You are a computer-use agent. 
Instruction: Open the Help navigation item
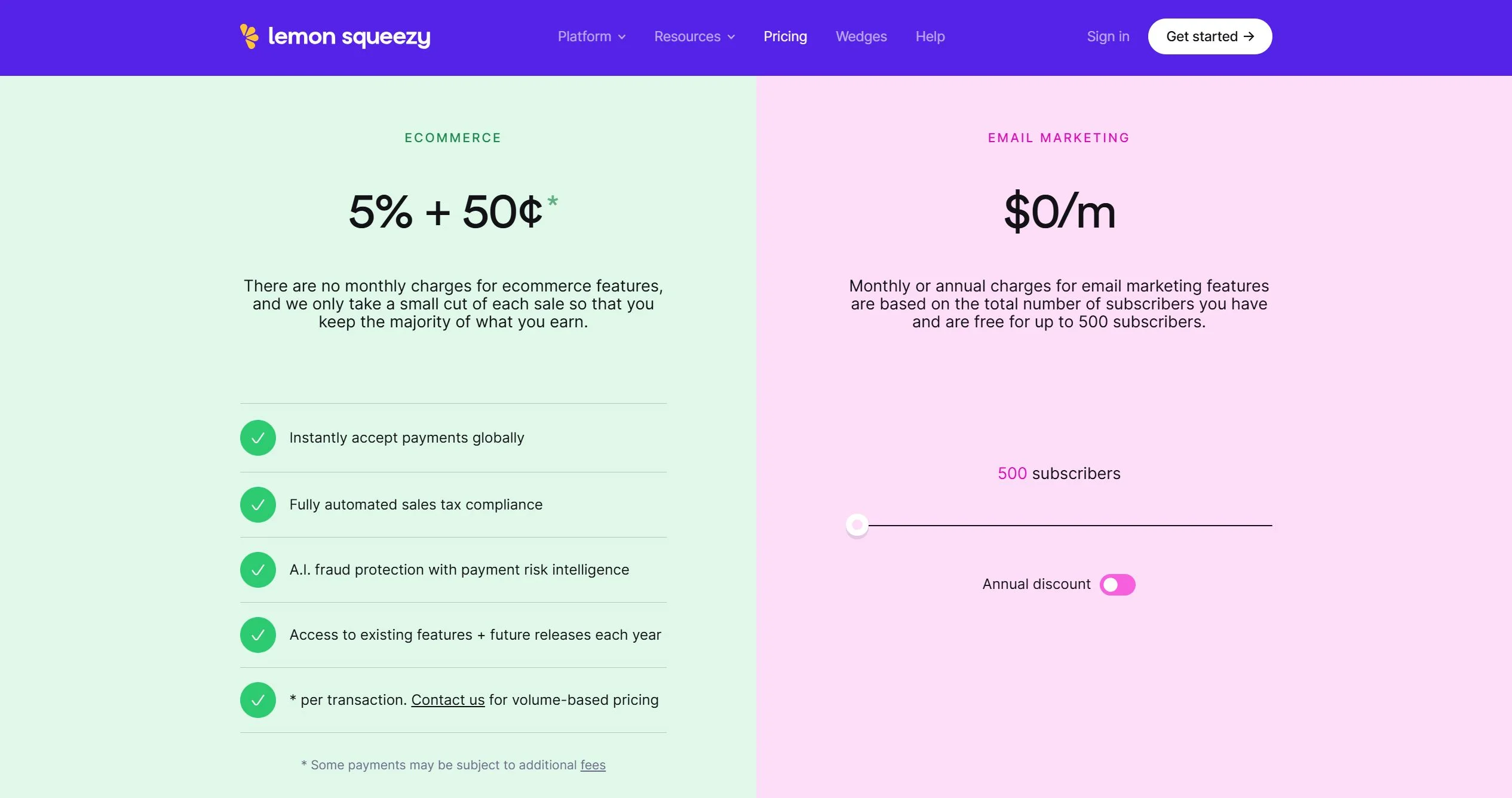coord(930,36)
